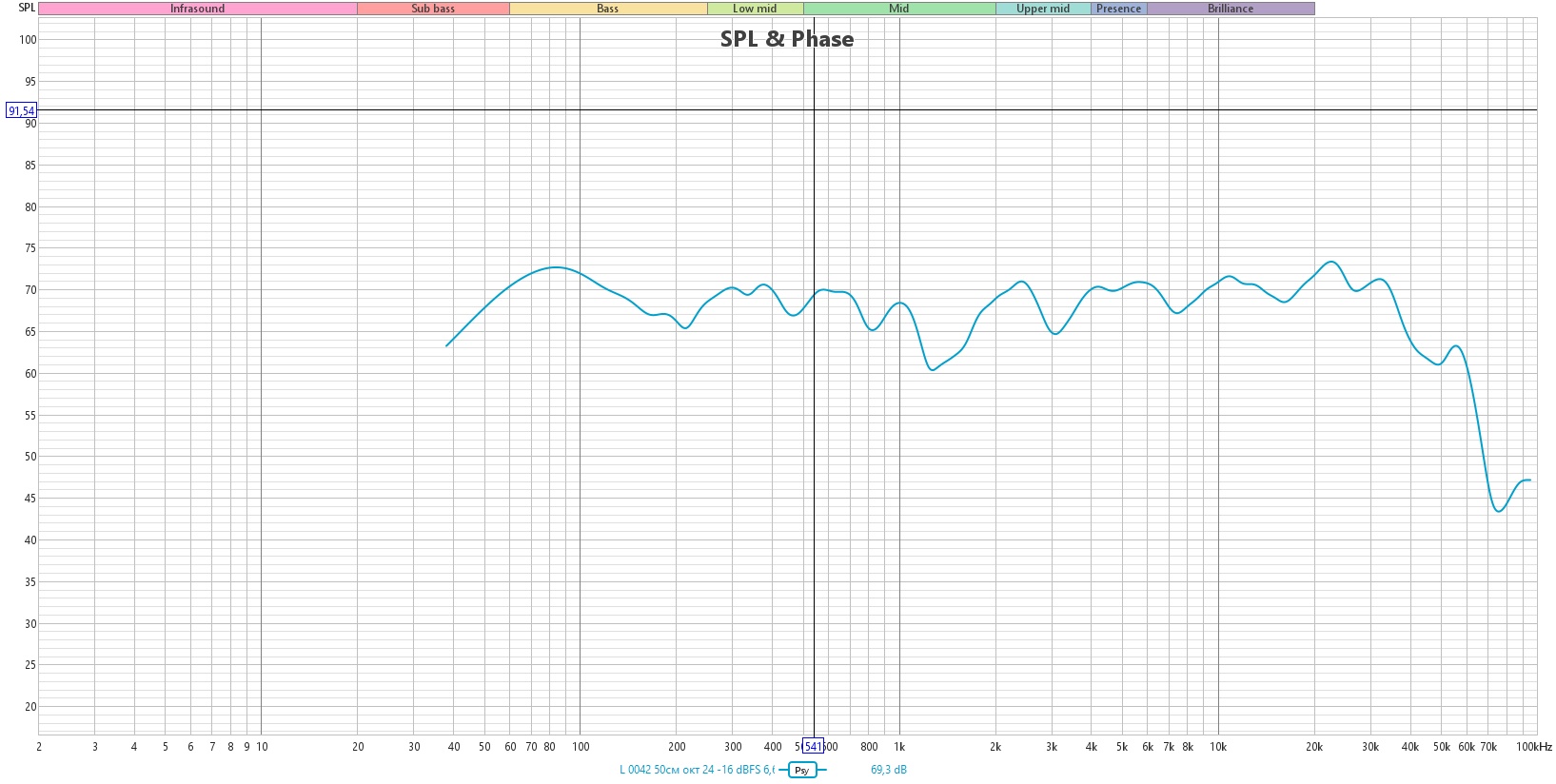This screenshot has width=1556, height=784.
Task: Click the Bass frequency band label
Action: [608, 9]
